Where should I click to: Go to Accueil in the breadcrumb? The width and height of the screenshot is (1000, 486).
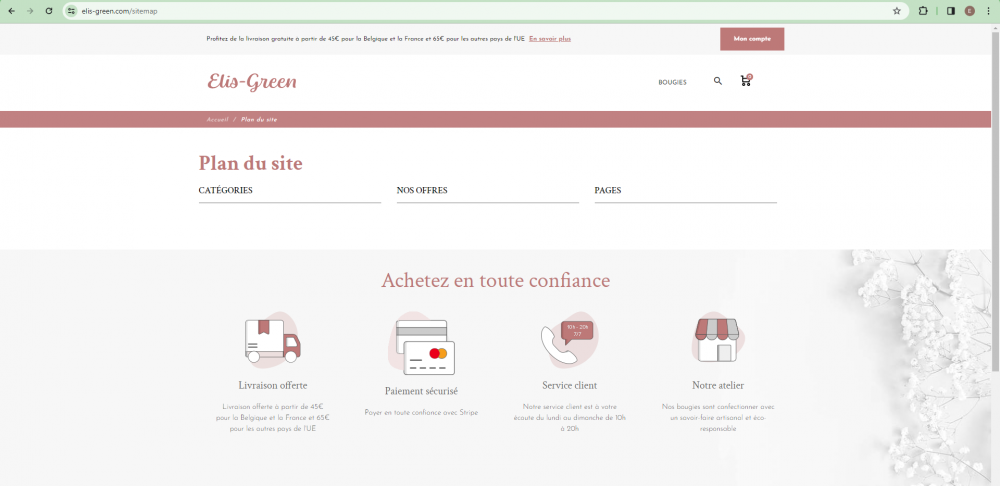tap(217, 120)
